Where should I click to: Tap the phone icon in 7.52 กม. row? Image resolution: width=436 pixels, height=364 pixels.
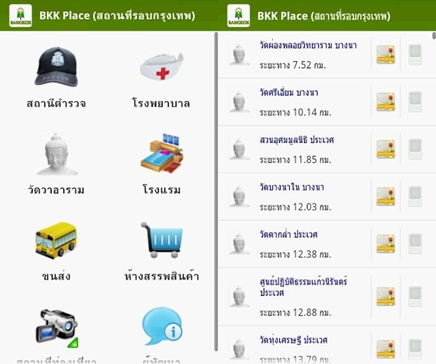coord(415,55)
